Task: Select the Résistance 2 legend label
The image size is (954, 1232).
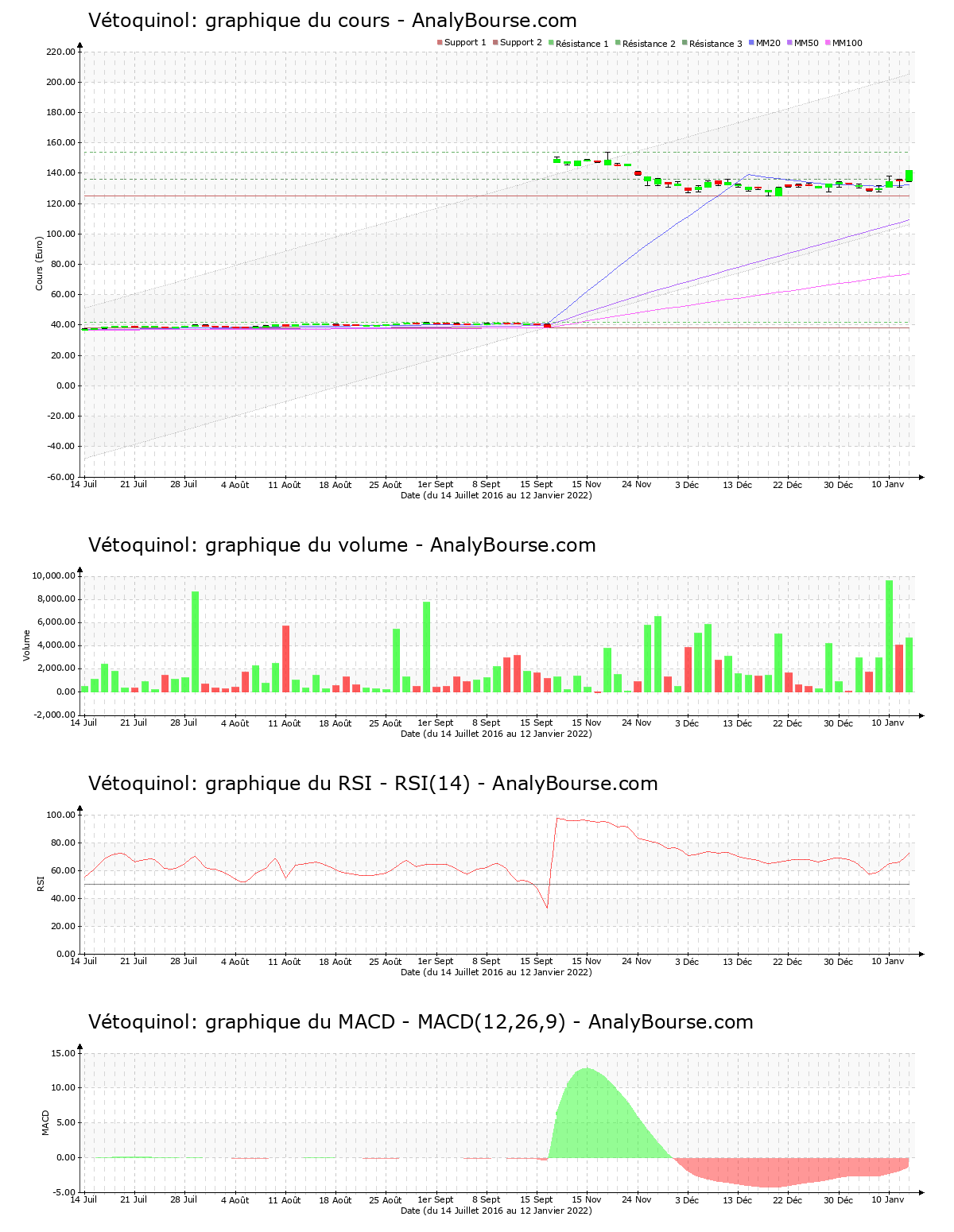Action: [x=649, y=44]
